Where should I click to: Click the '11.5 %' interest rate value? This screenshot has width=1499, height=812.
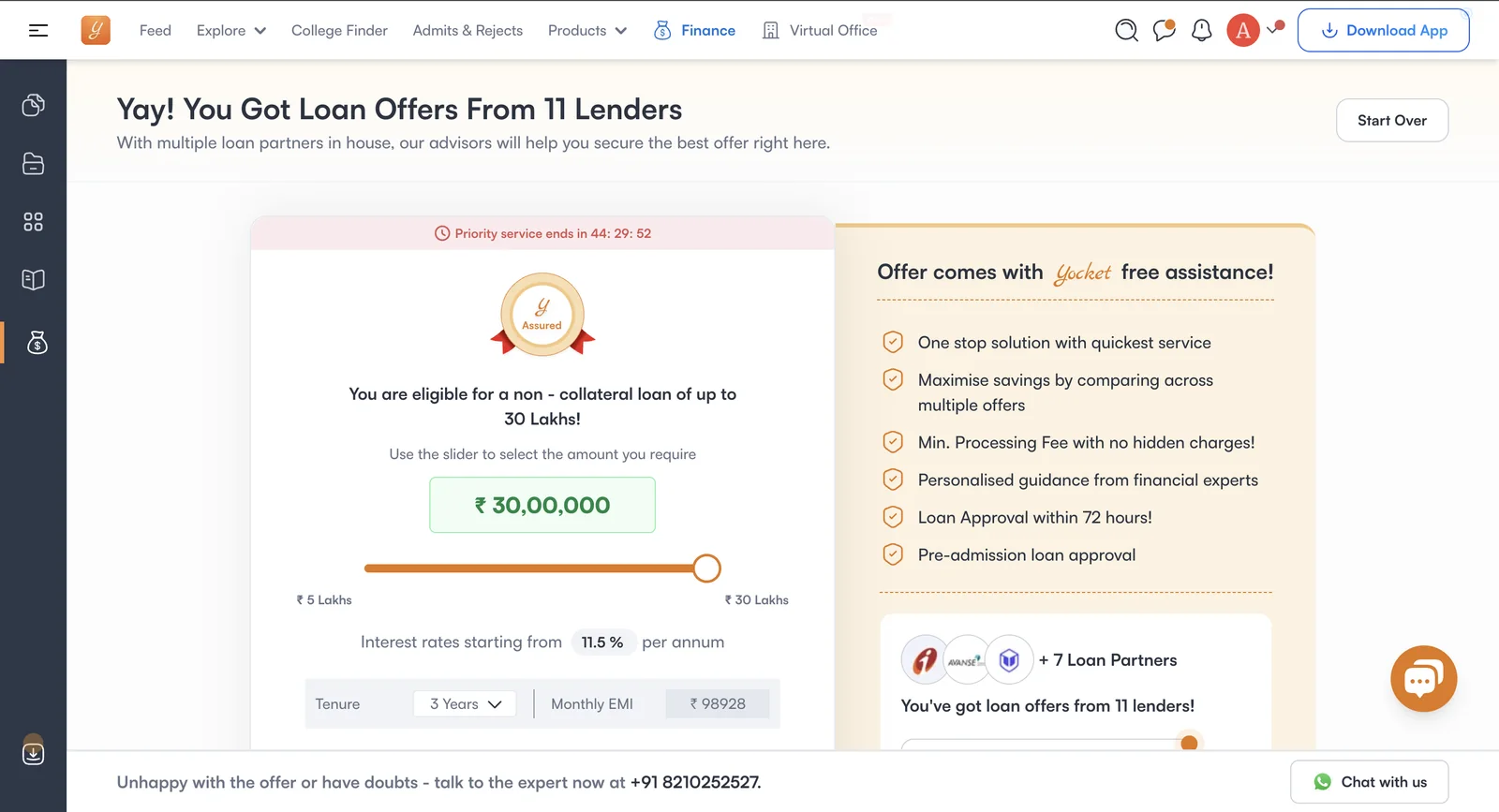pos(602,642)
